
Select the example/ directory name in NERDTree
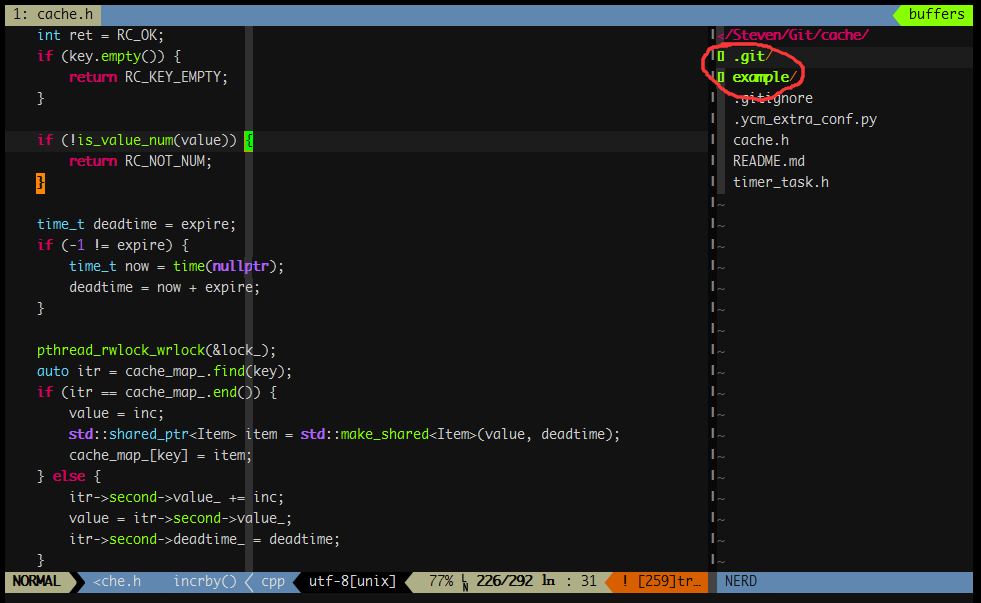click(x=764, y=77)
